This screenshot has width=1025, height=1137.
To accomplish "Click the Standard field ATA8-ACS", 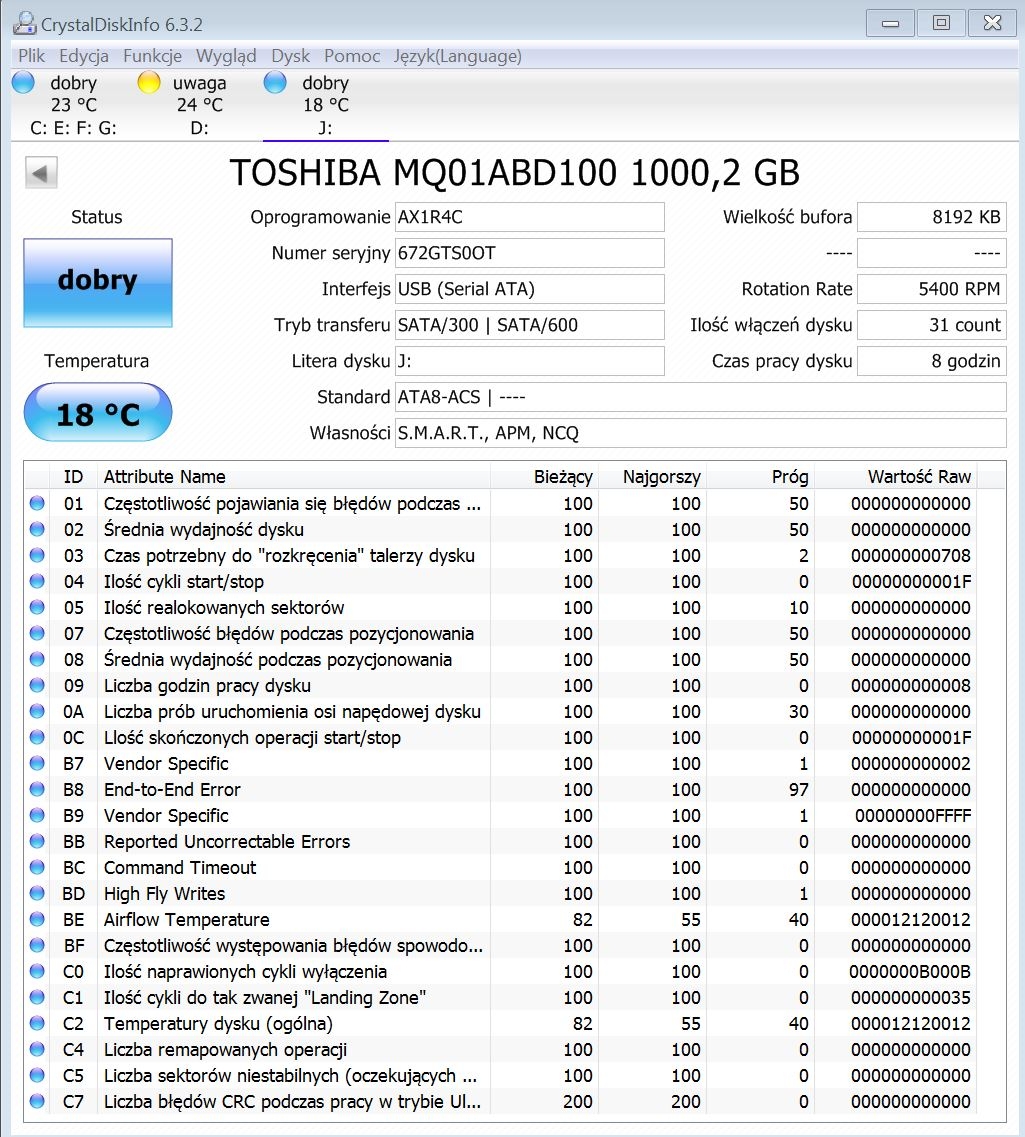I will coord(700,397).
